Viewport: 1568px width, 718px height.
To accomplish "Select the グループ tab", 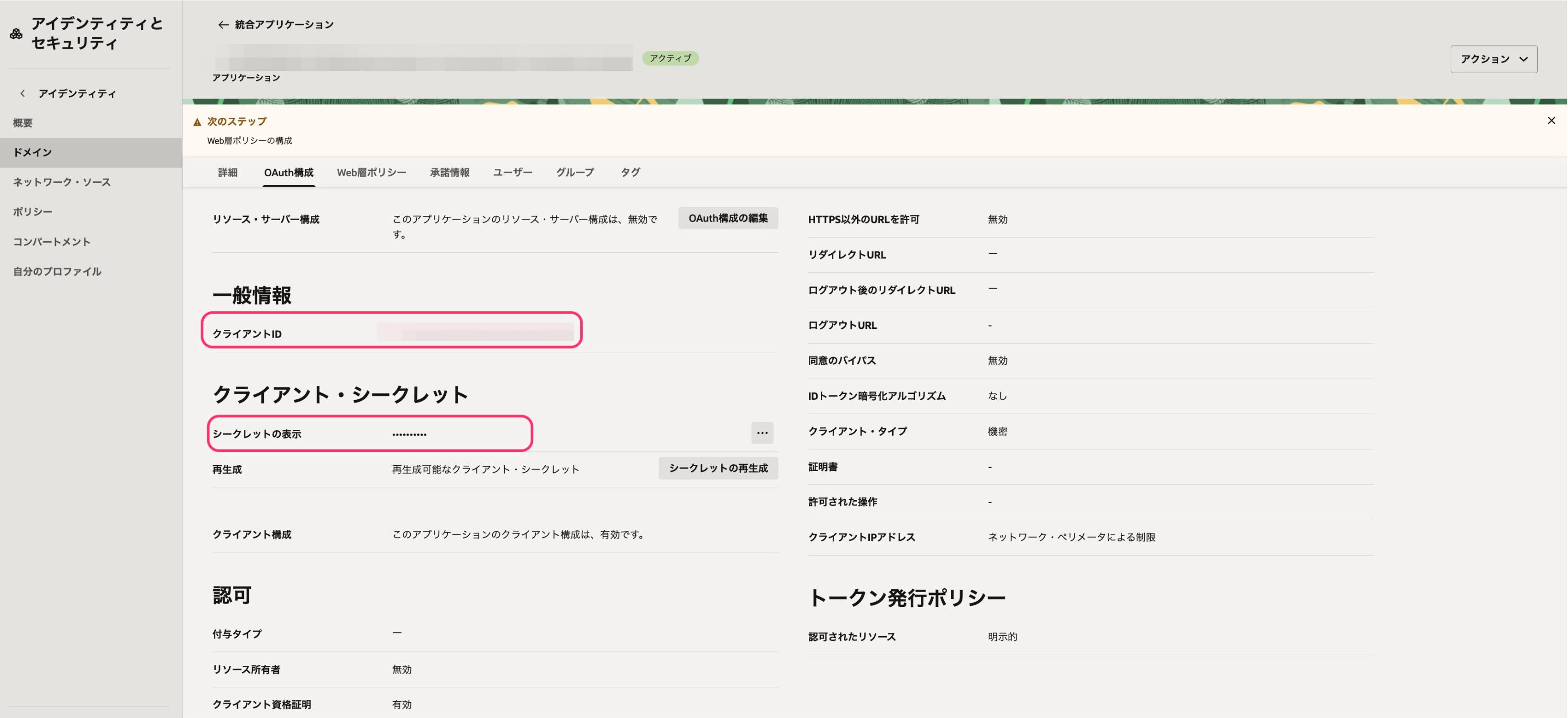I will pos(574,172).
